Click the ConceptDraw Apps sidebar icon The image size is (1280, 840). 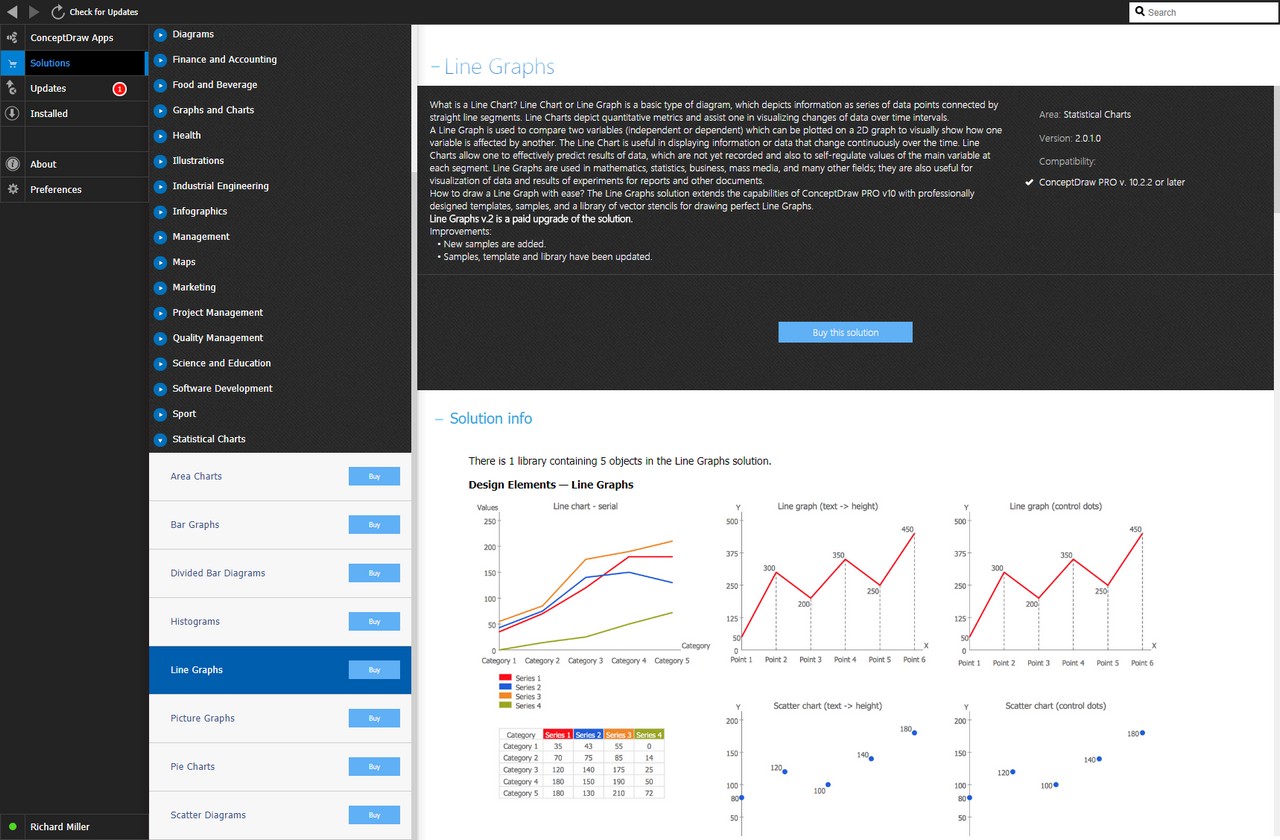12,38
